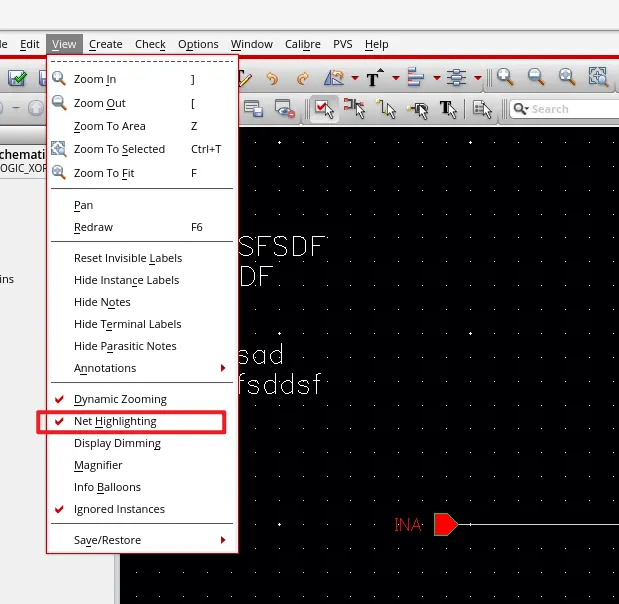
Task: Select Hide Parasitic Notes
Action: click(x=142, y=346)
